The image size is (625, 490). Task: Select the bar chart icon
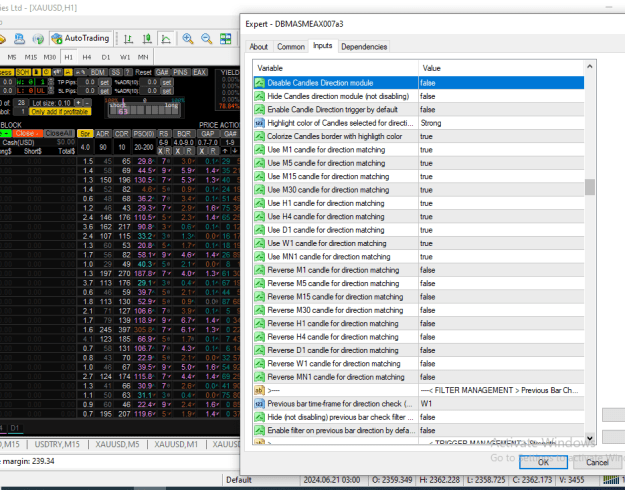coord(128,39)
